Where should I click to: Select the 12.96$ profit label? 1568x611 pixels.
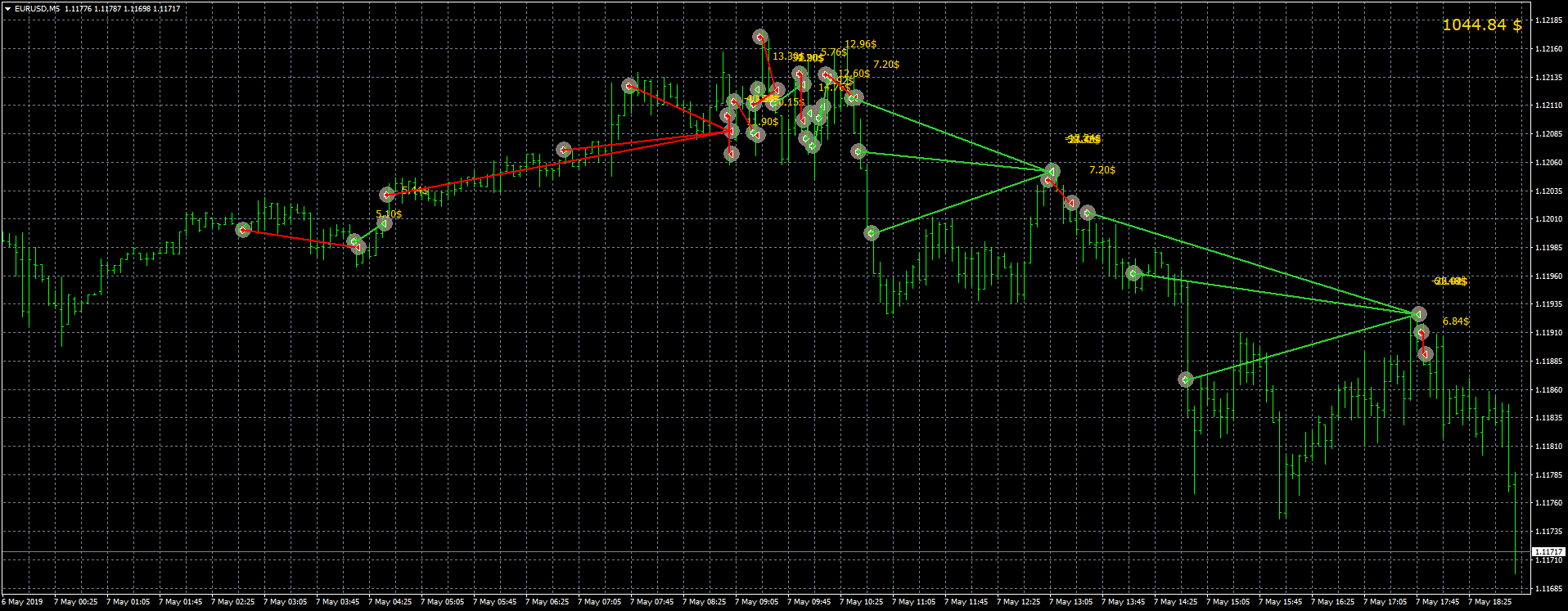(861, 44)
